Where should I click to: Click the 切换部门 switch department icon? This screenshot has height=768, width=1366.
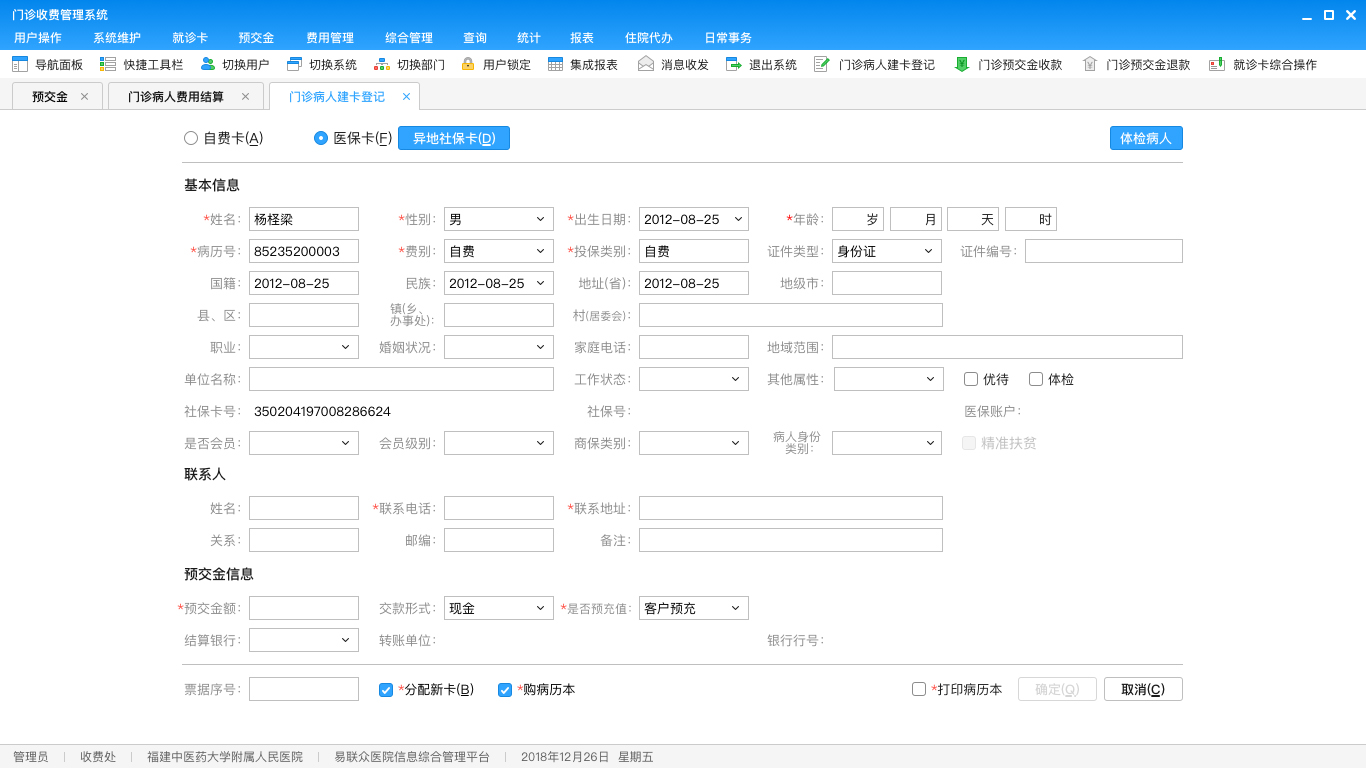point(382,64)
